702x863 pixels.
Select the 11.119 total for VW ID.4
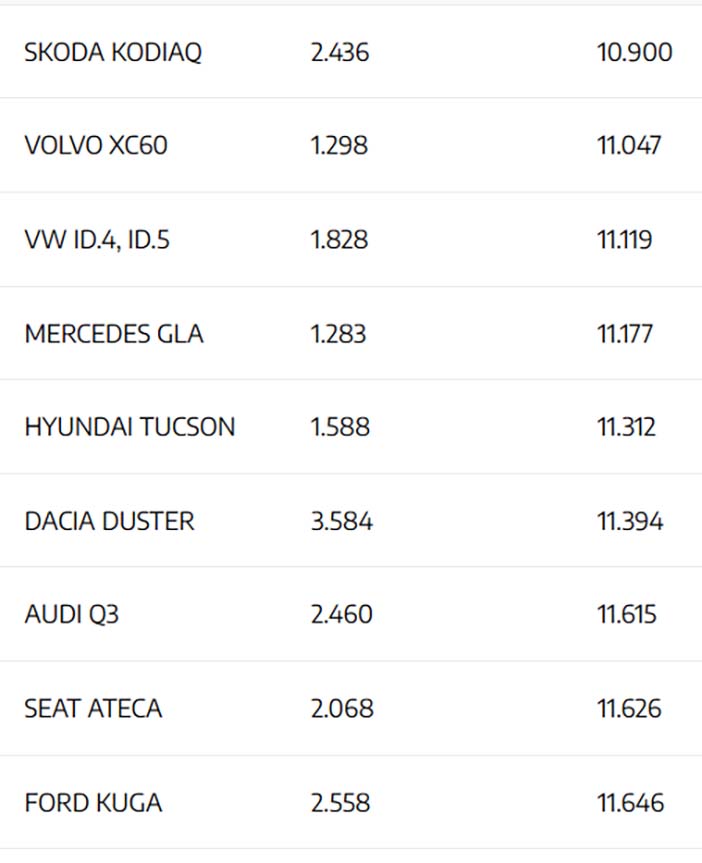pos(625,240)
